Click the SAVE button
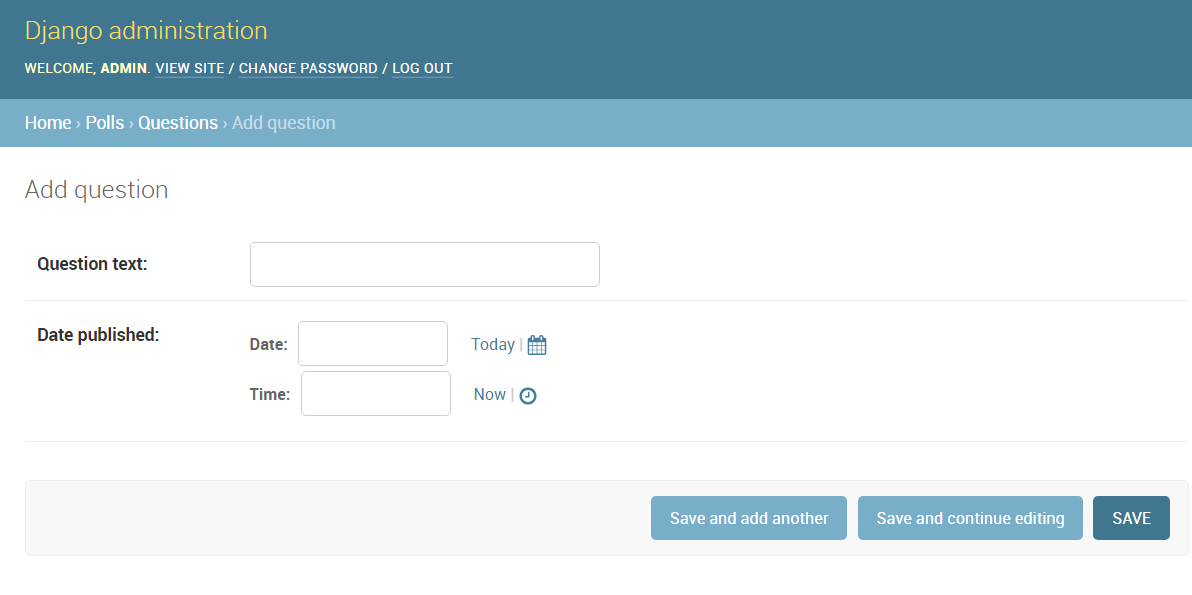 click(x=1131, y=518)
